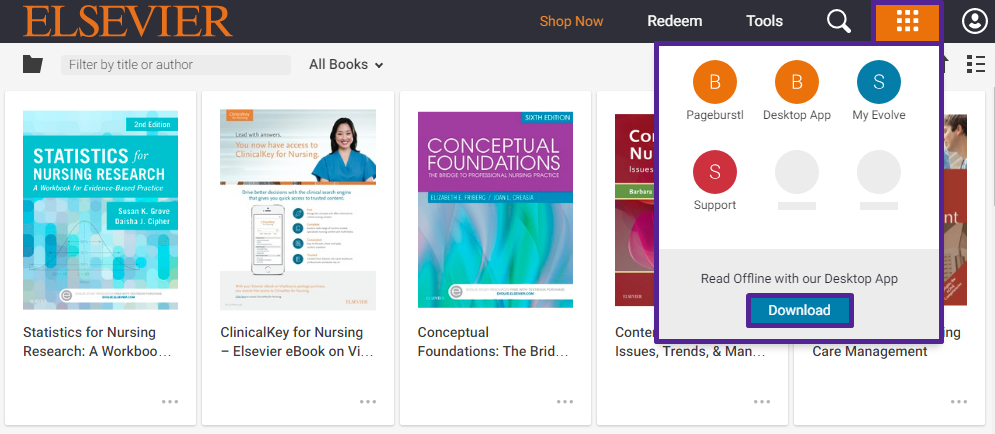Select Shop Now in top navigation
The width and height of the screenshot is (995, 434).
pos(571,21)
